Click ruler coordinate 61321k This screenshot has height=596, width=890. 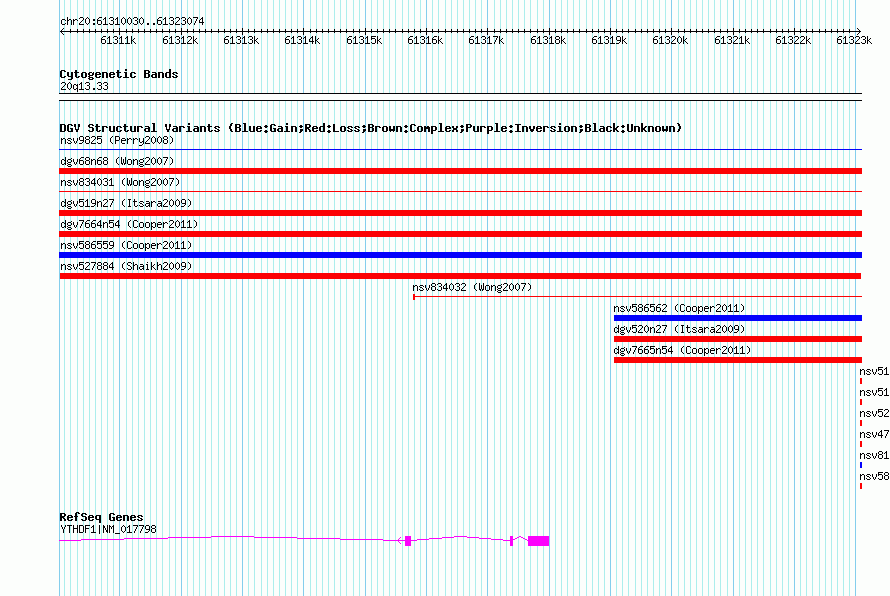point(732,40)
